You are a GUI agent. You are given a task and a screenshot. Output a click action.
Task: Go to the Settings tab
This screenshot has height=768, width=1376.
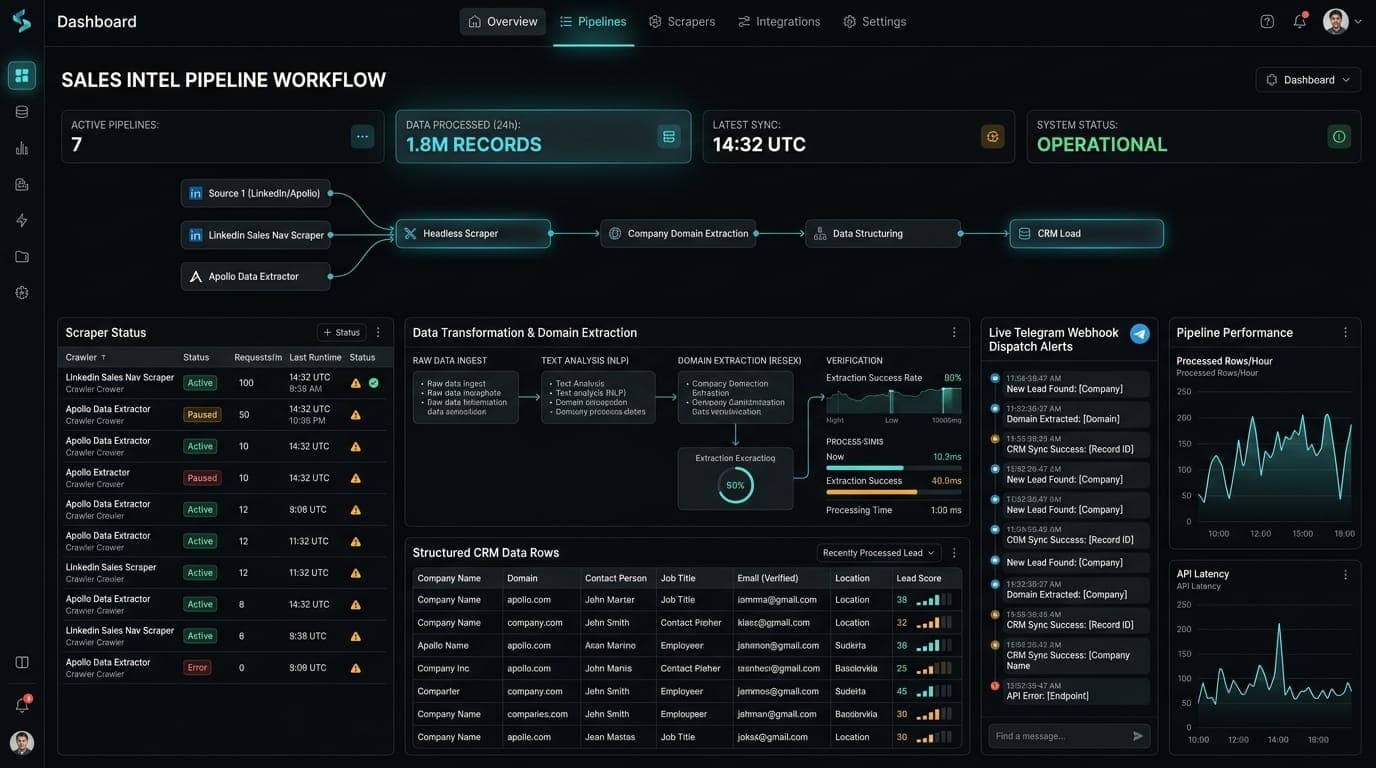point(875,21)
